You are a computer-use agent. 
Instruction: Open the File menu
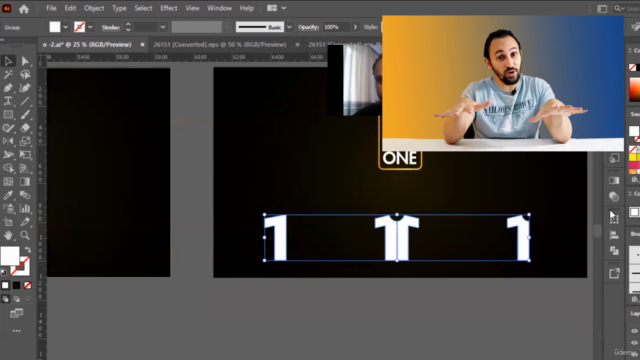pos(51,8)
